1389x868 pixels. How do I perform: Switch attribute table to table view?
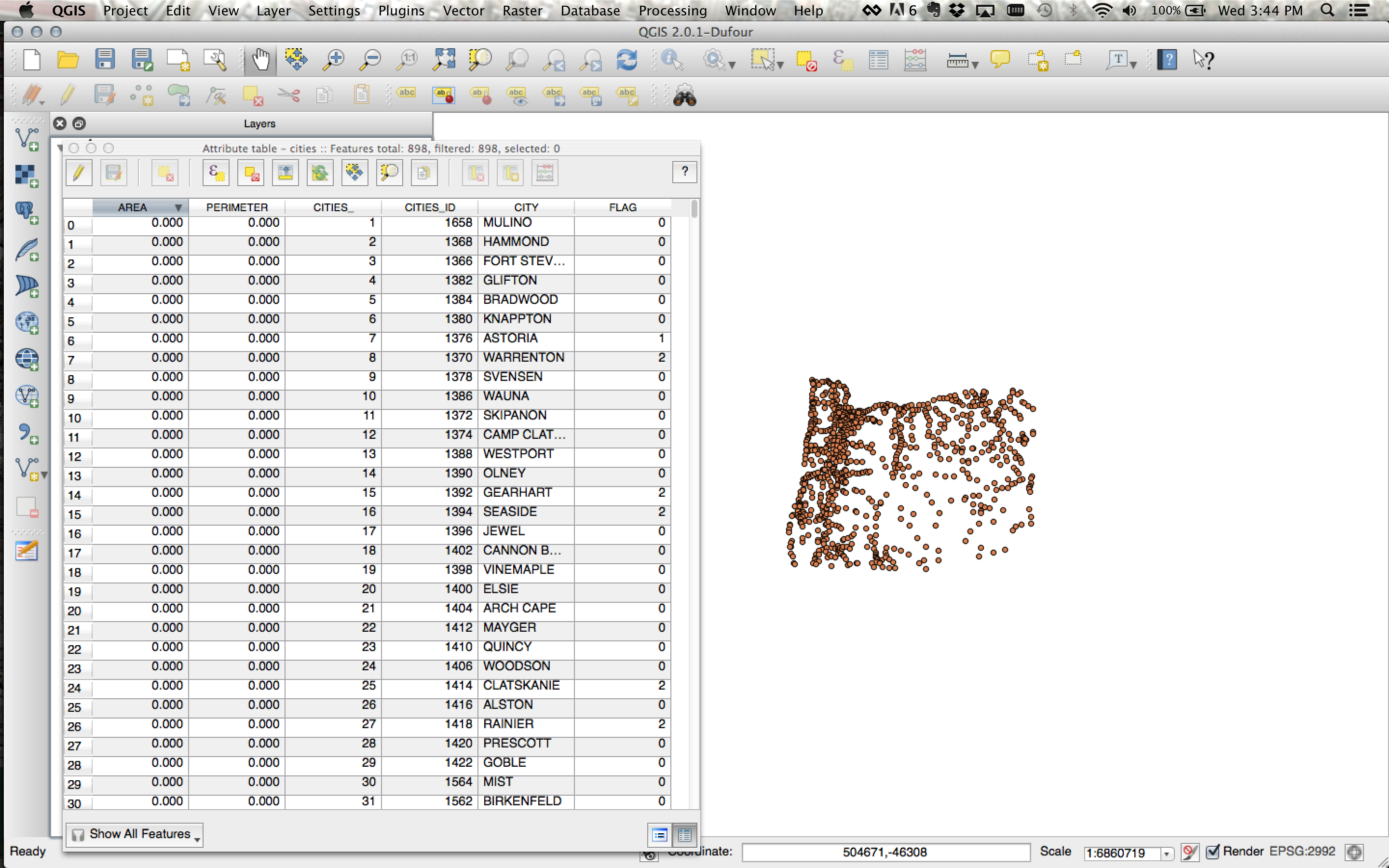pyautogui.click(x=685, y=835)
